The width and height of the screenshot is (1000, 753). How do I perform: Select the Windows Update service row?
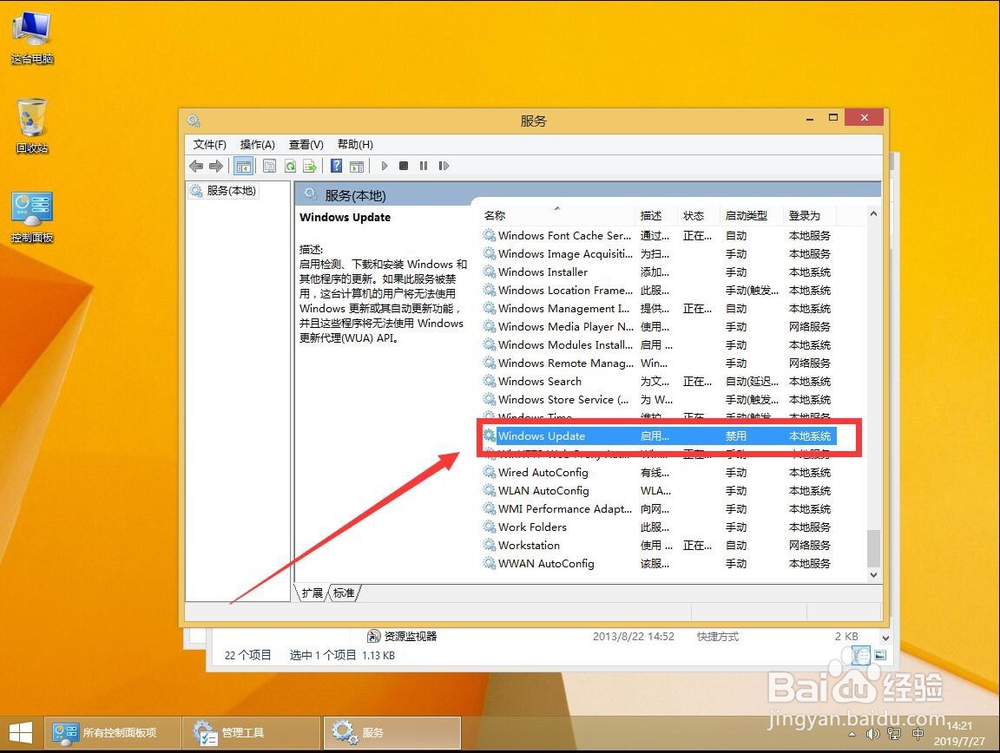pos(658,436)
